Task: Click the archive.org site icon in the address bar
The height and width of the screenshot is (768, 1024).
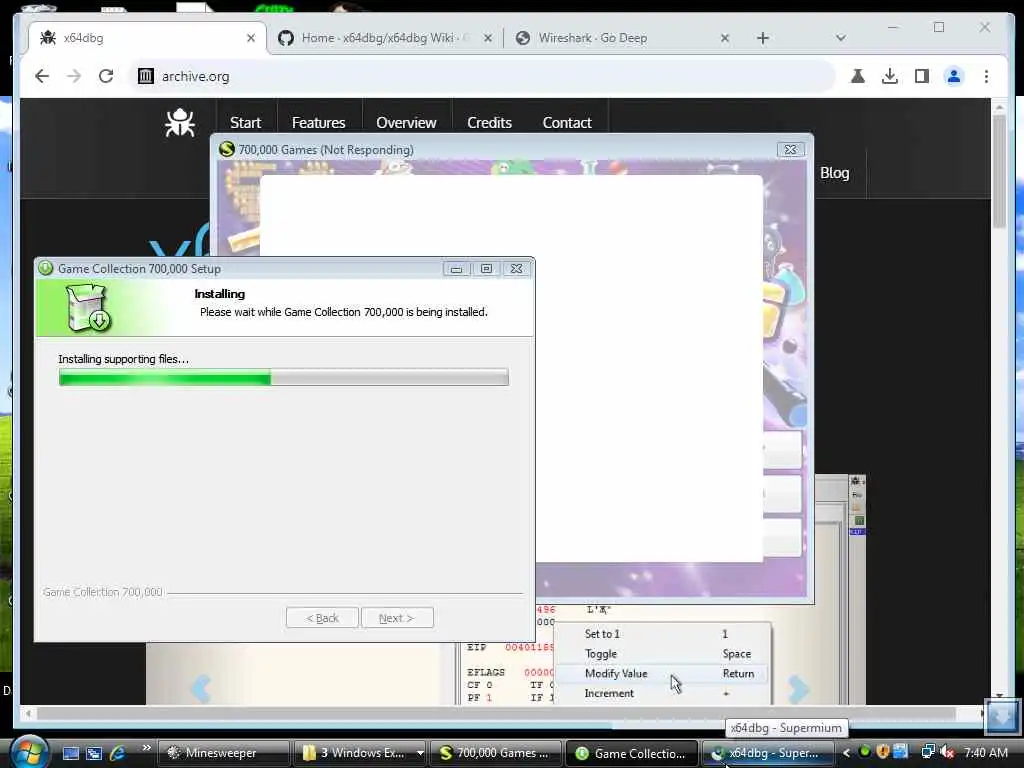Action: click(145, 76)
